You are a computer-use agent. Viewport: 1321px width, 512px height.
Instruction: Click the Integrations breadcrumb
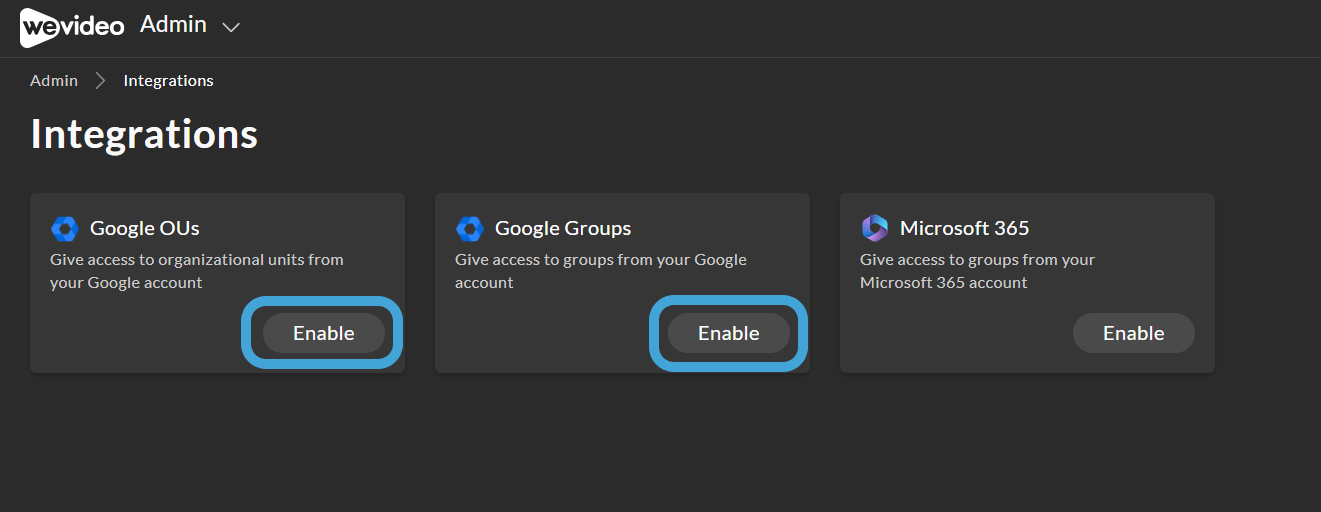point(168,80)
